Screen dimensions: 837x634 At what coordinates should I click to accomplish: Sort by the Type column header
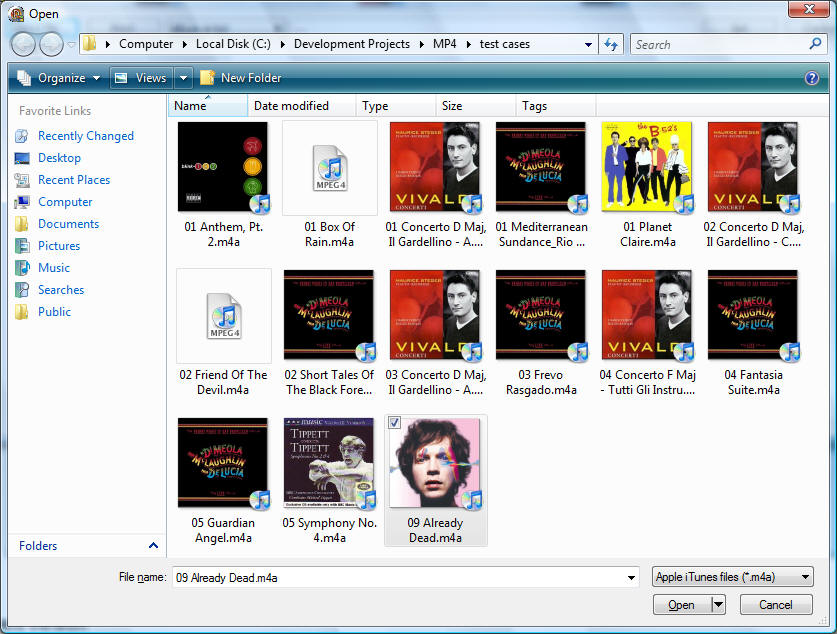pos(396,106)
